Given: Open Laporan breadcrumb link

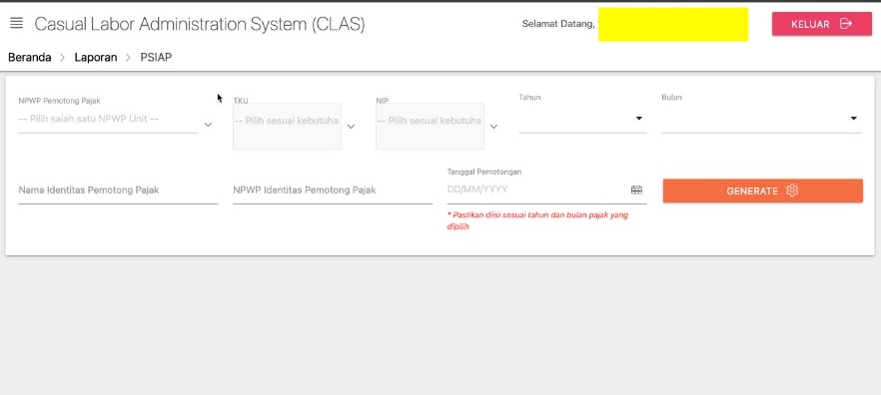Looking at the screenshot, I should pyautogui.click(x=96, y=57).
